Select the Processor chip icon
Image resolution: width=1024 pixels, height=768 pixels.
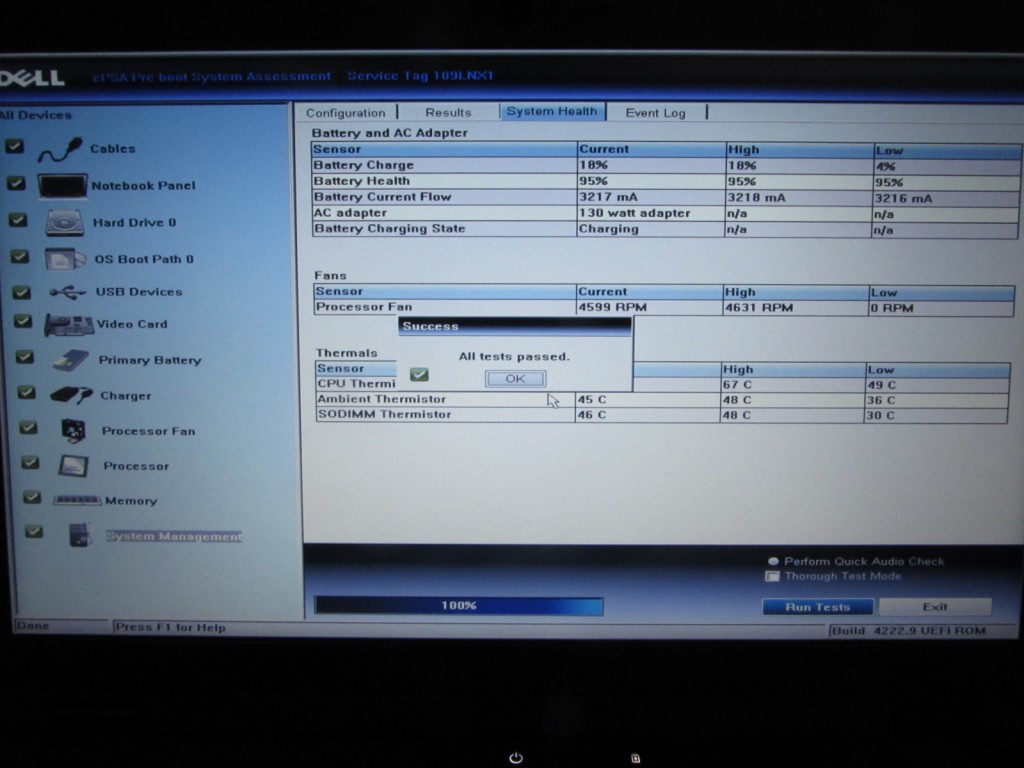click(x=73, y=466)
